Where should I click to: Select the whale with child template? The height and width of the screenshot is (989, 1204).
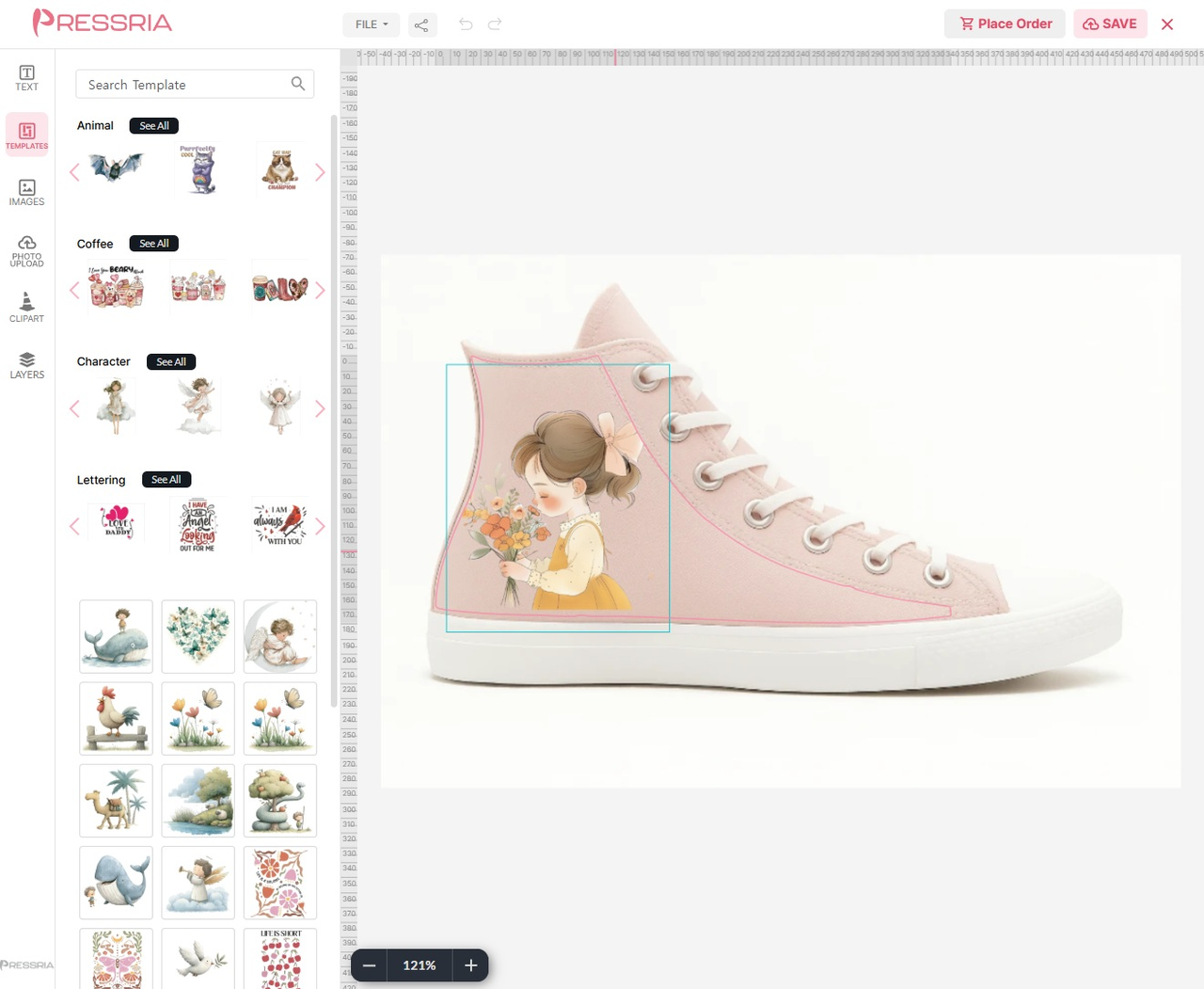116,637
